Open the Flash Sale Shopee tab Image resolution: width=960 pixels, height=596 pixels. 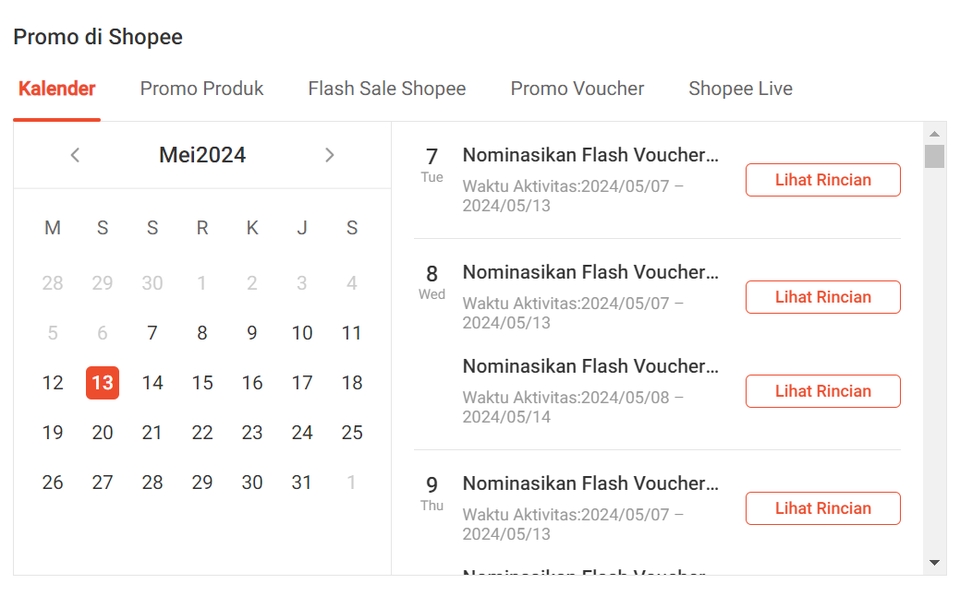[387, 89]
